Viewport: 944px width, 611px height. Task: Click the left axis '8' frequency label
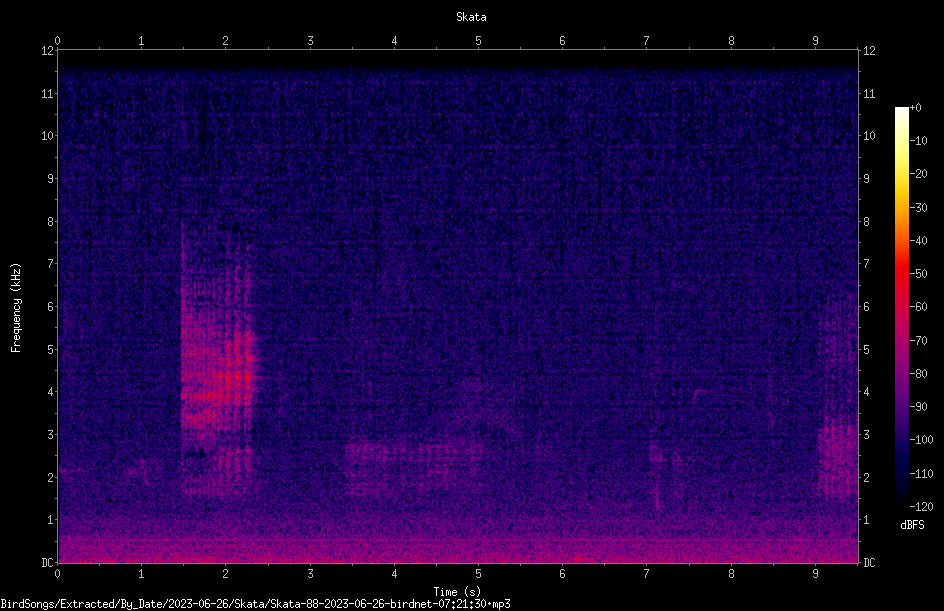click(51, 222)
